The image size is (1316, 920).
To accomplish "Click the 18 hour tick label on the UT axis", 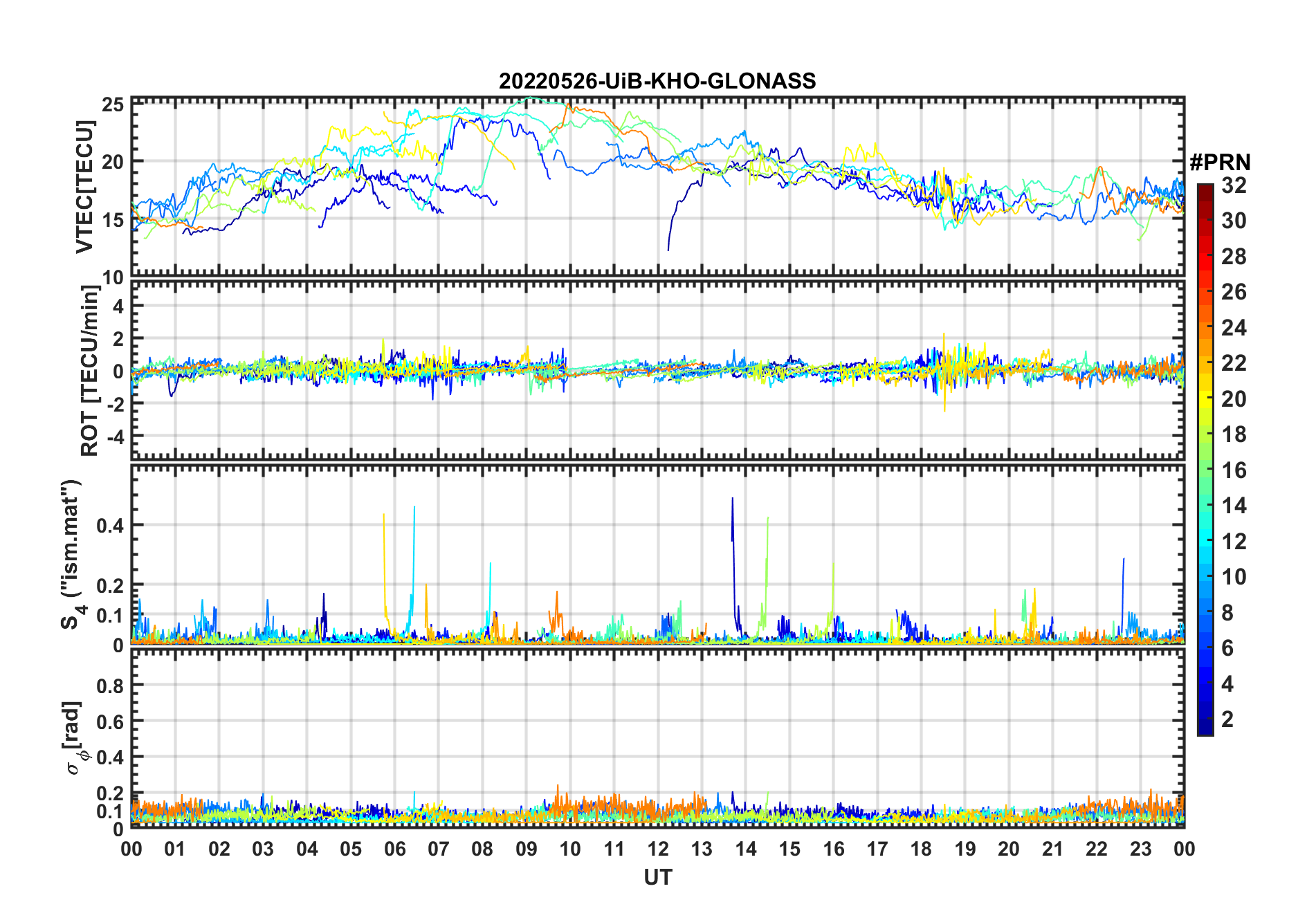I will [921, 849].
